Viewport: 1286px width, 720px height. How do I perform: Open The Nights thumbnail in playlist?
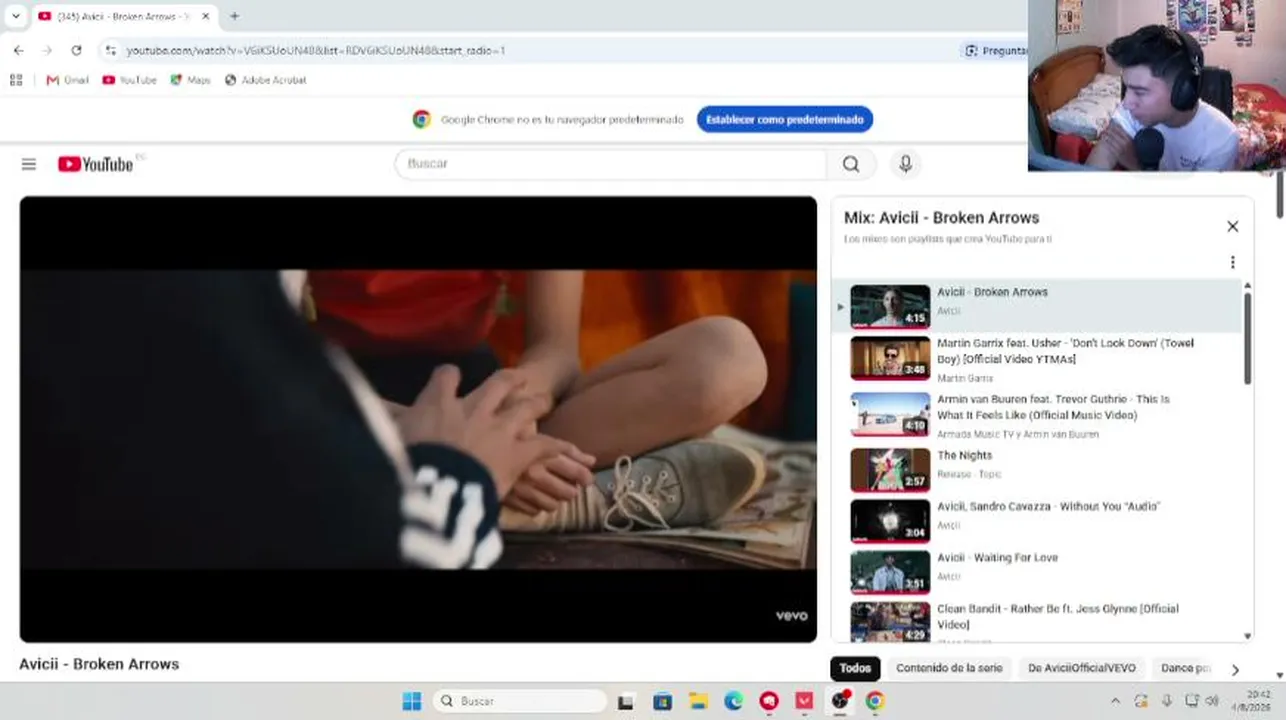point(890,470)
